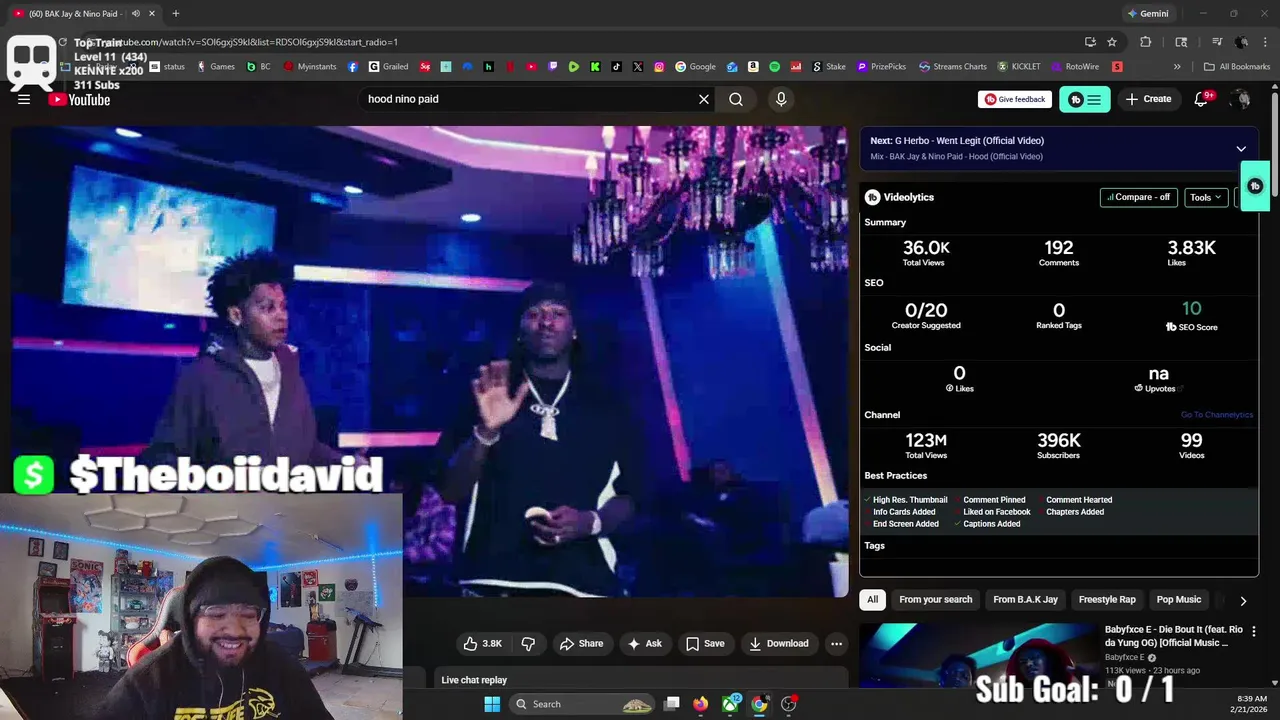Open the Windows Start menu
The height and width of the screenshot is (720, 1280).
[492, 704]
